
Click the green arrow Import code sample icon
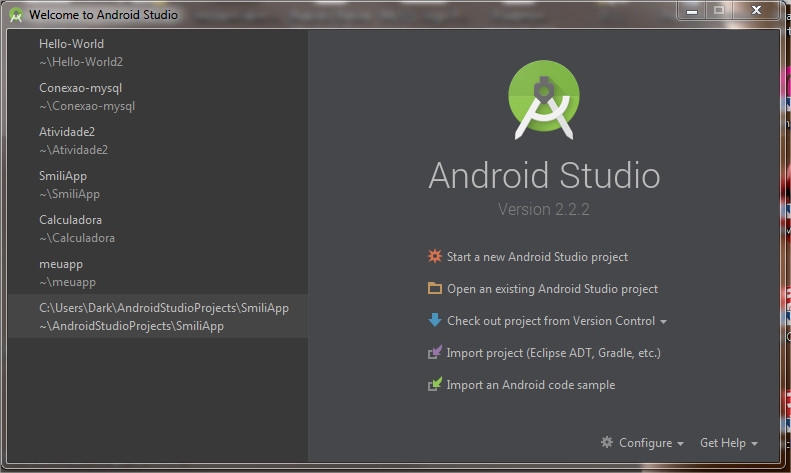(x=434, y=384)
